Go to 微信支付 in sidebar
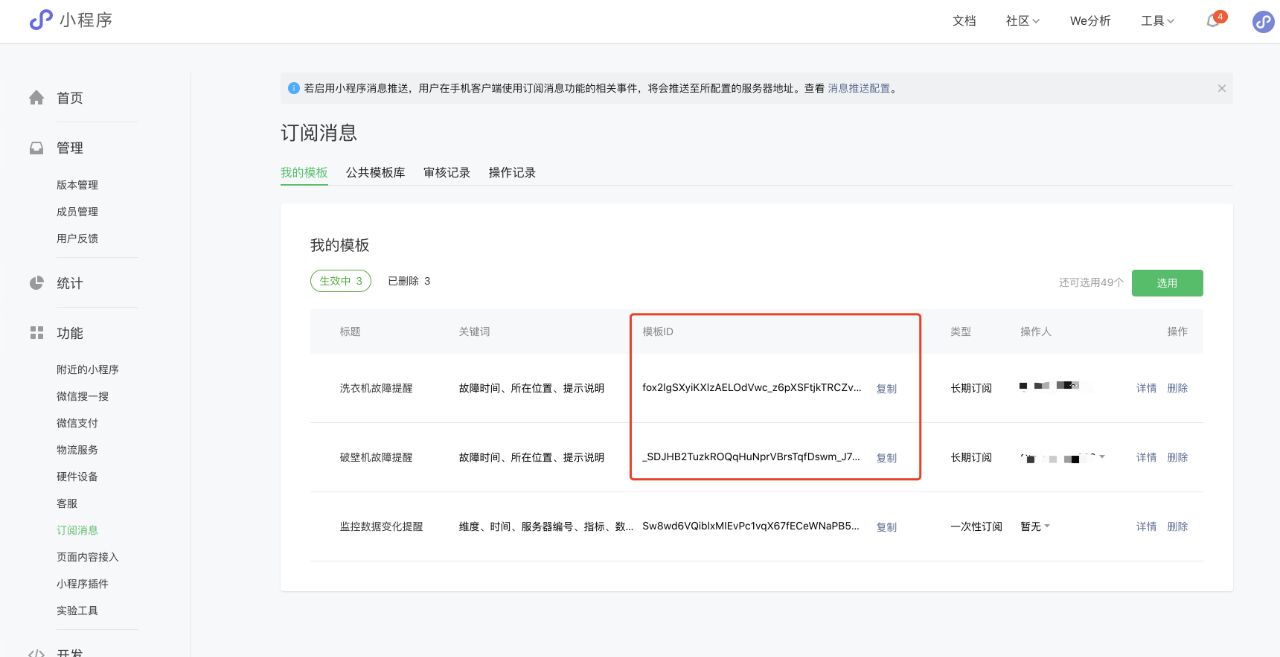 pos(77,423)
